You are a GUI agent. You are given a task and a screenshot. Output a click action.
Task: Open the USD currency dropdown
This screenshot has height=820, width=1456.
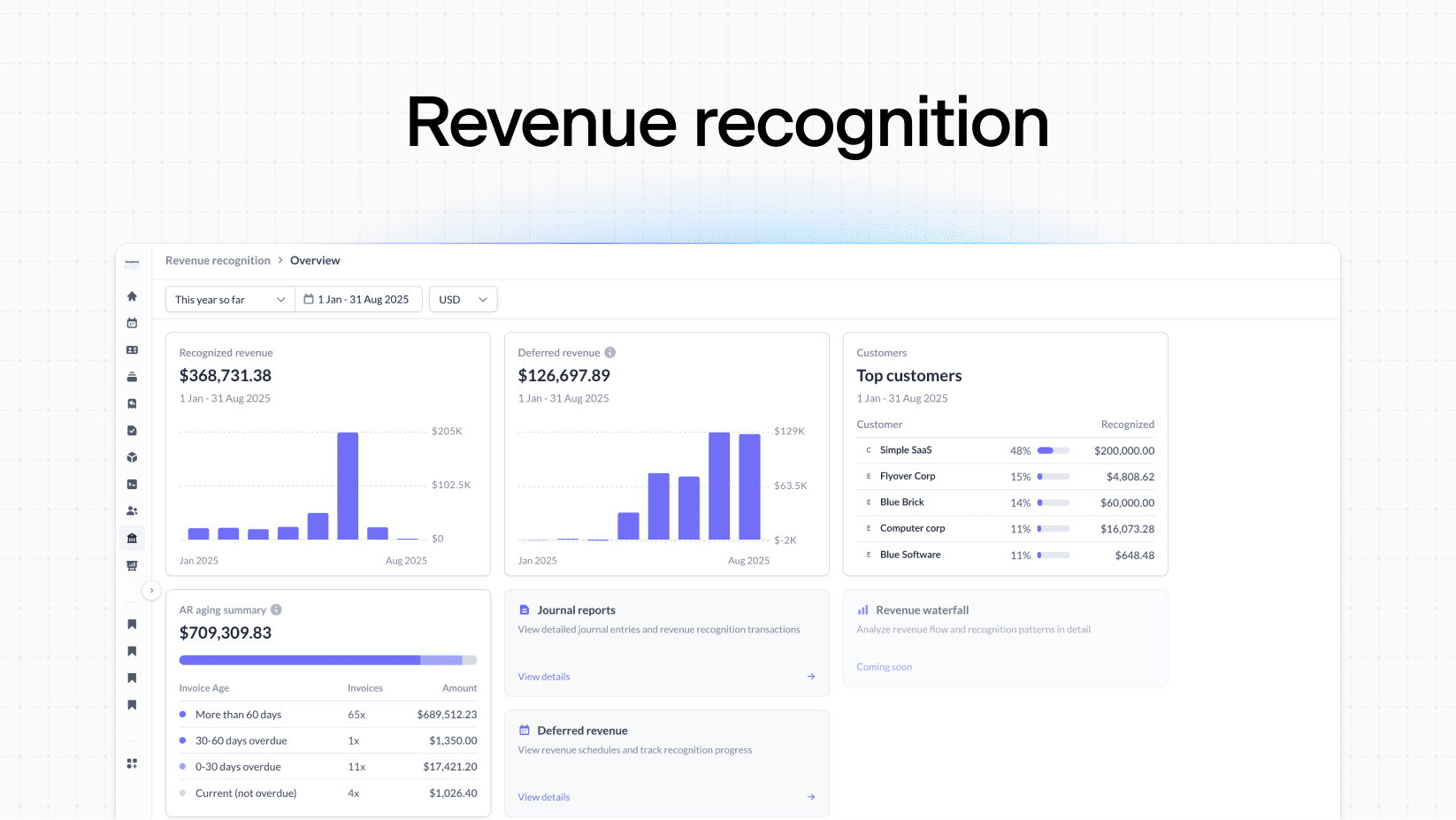[x=463, y=300]
